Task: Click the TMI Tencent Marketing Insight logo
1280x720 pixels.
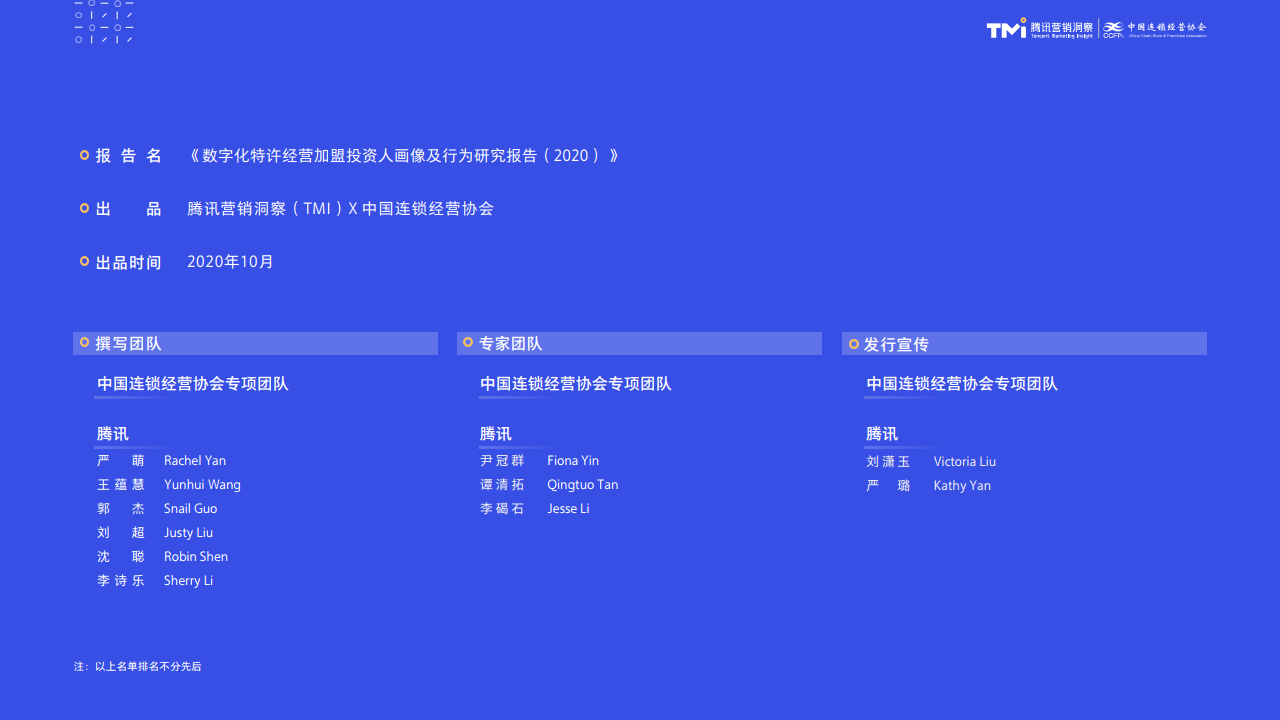Action: [x=1039, y=29]
